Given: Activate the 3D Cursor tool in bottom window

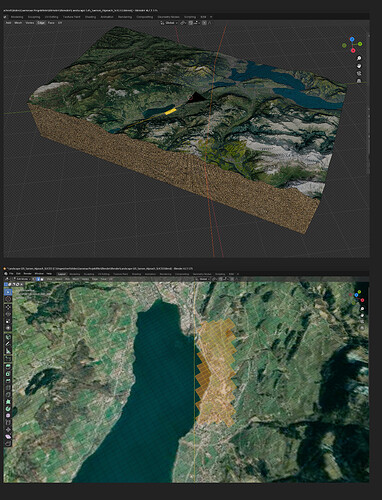Looking at the screenshot, I should point(8,299).
